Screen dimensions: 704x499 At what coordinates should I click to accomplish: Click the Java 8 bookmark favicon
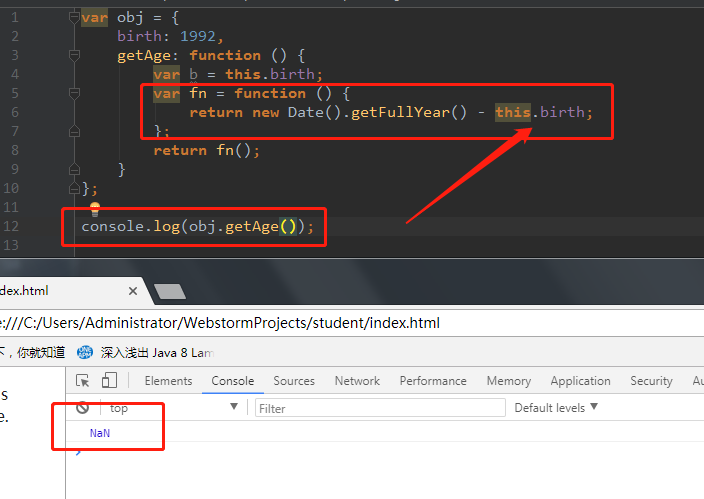tap(85, 352)
